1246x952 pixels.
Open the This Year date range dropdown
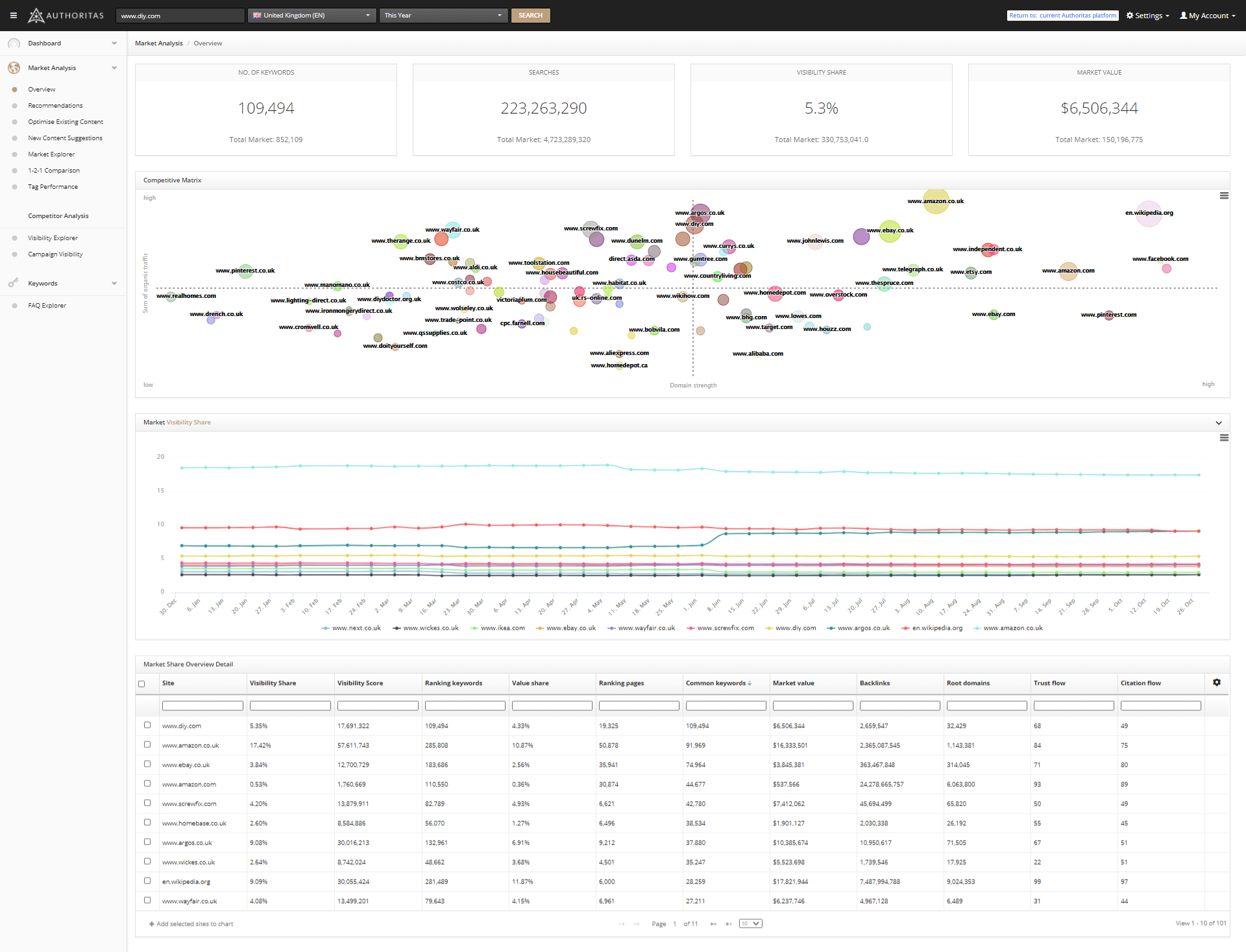(x=443, y=16)
